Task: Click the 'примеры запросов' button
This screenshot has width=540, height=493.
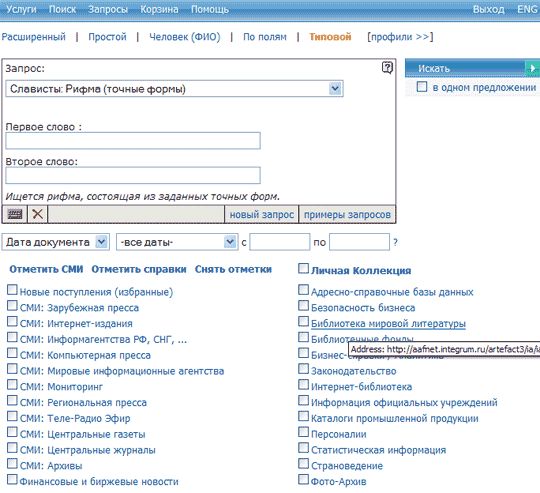Action: pos(347,214)
